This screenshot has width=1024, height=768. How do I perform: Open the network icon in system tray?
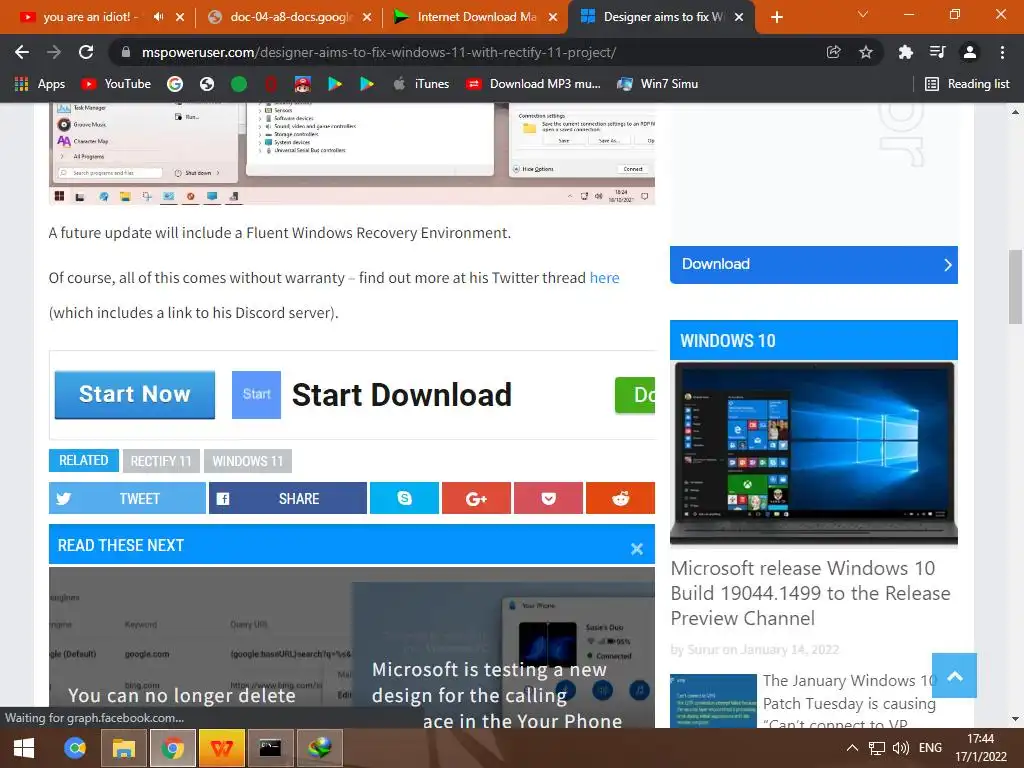pos(876,748)
